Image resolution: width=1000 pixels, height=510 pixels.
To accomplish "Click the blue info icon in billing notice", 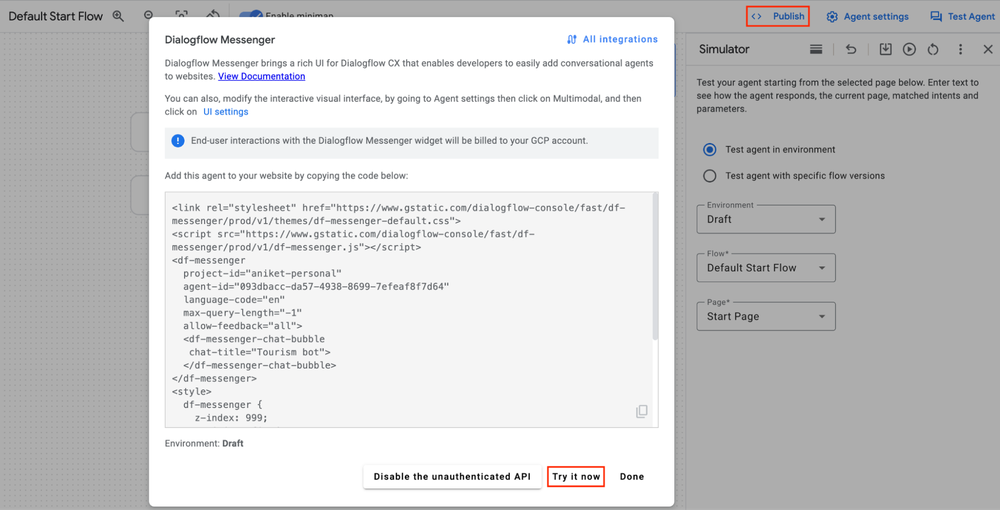I will tap(178, 141).
